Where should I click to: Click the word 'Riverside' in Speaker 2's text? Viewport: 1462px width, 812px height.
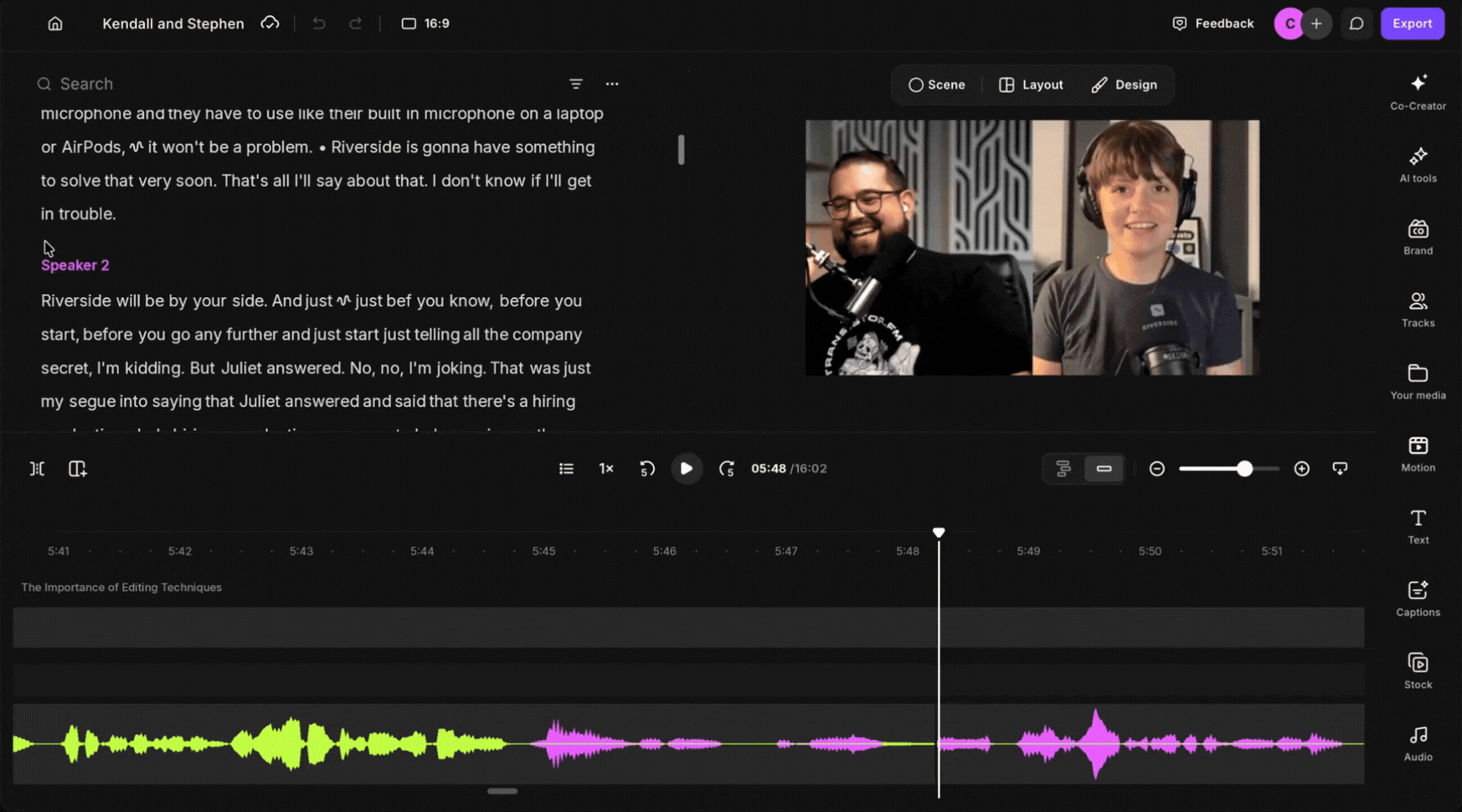(76, 301)
